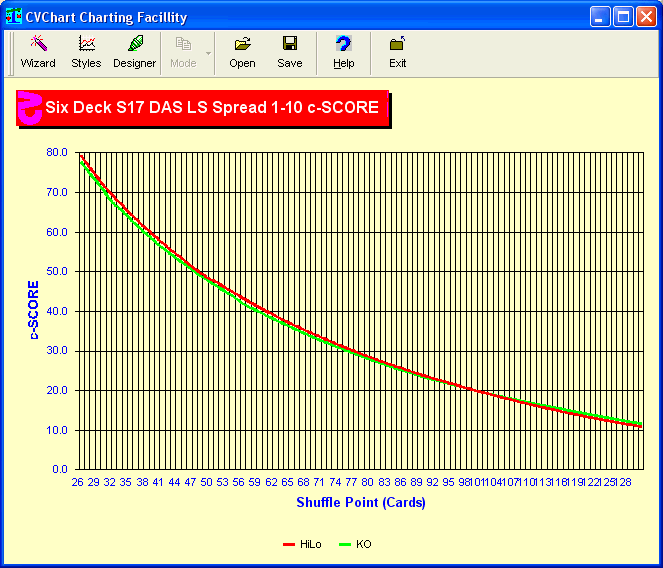The image size is (663, 568).
Task: Expand the Mode dropdown arrow
Action: pyautogui.click(x=208, y=52)
